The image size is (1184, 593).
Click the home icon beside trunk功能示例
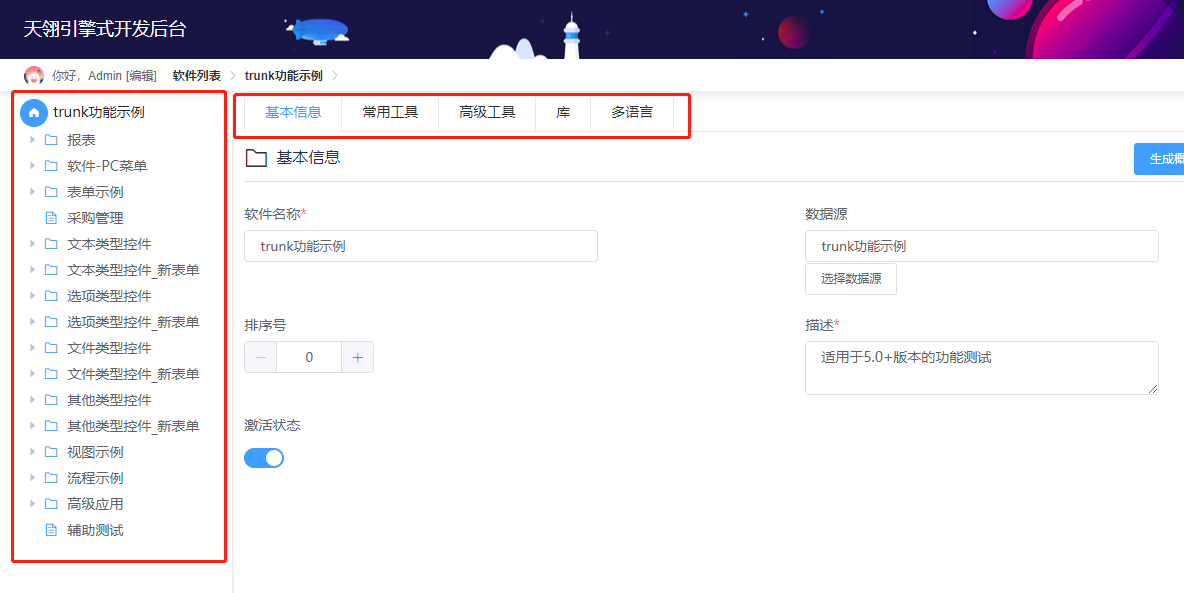(33, 112)
